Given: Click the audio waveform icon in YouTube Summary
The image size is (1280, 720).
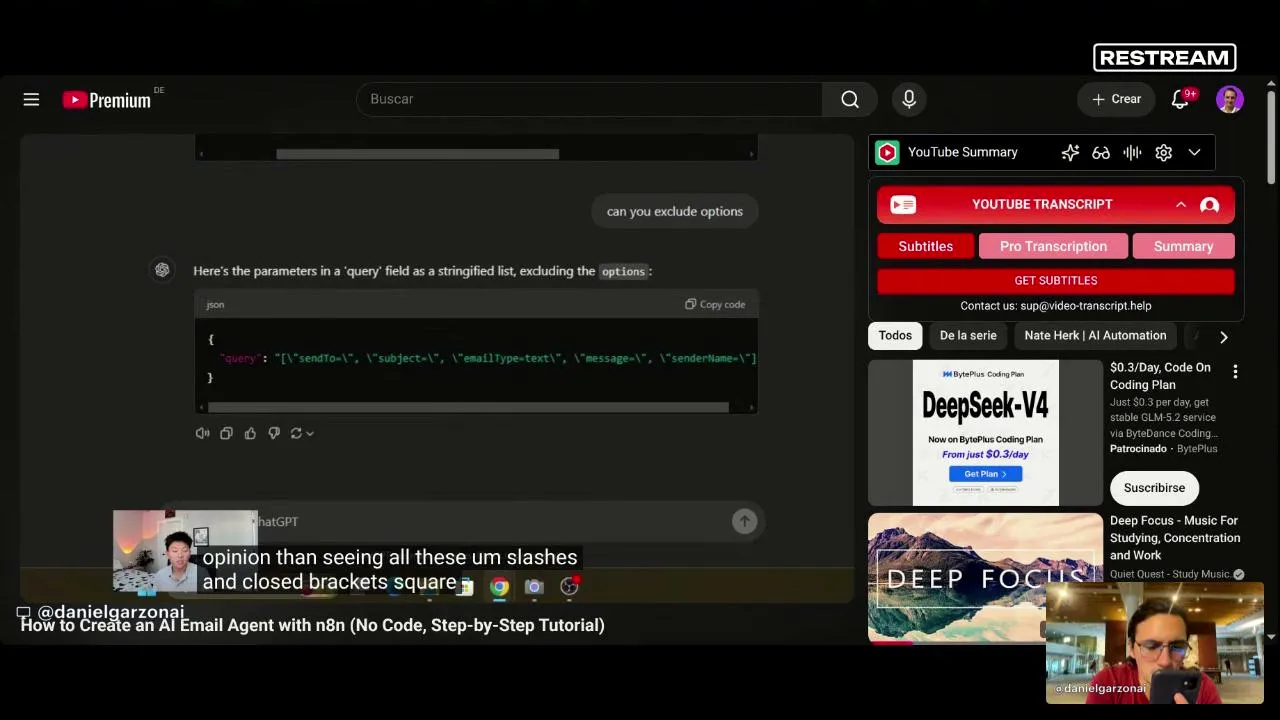Looking at the screenshot, I should [x=1132, y=152].
